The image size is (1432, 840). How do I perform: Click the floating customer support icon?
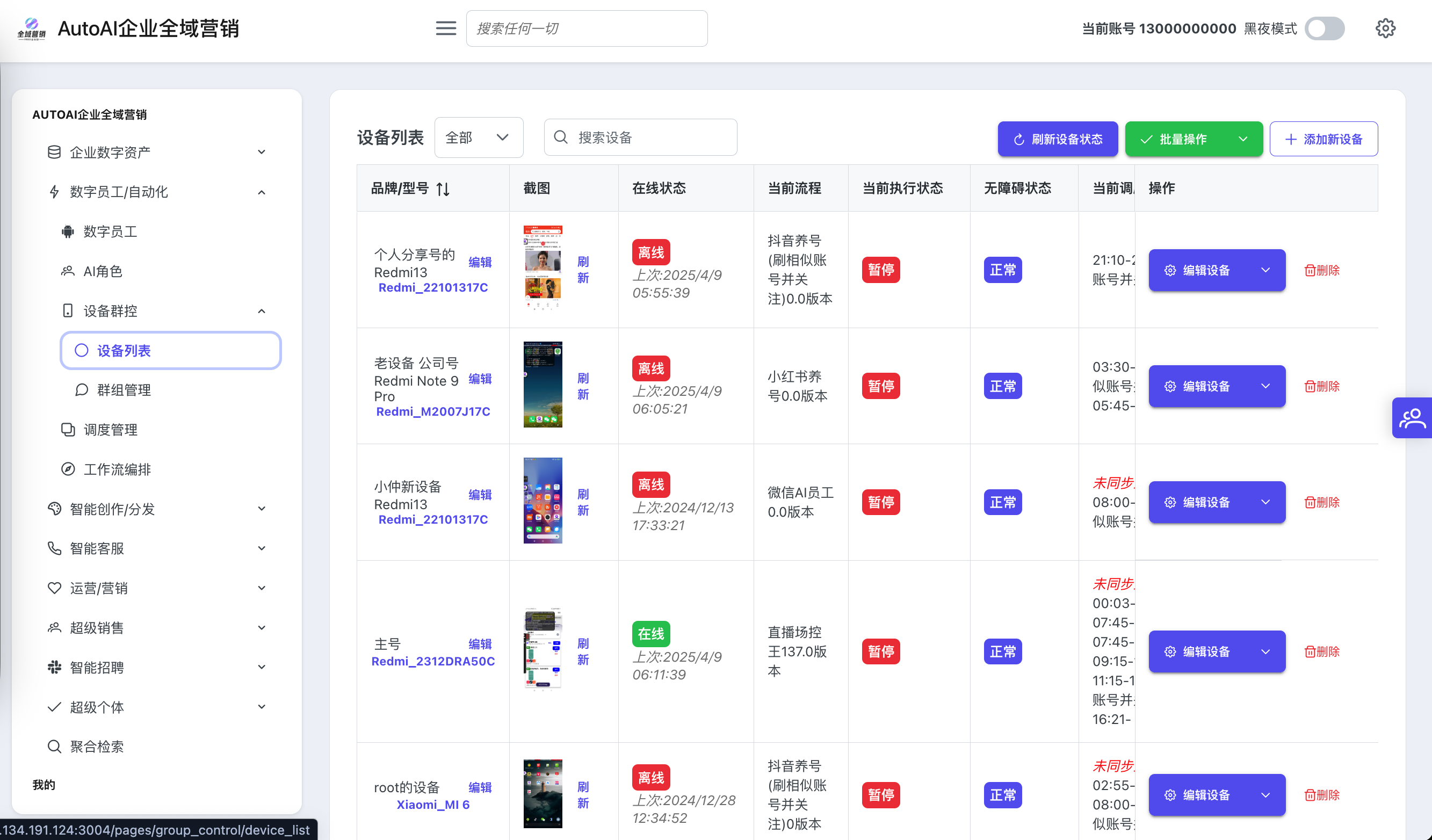coord(1412,418)
